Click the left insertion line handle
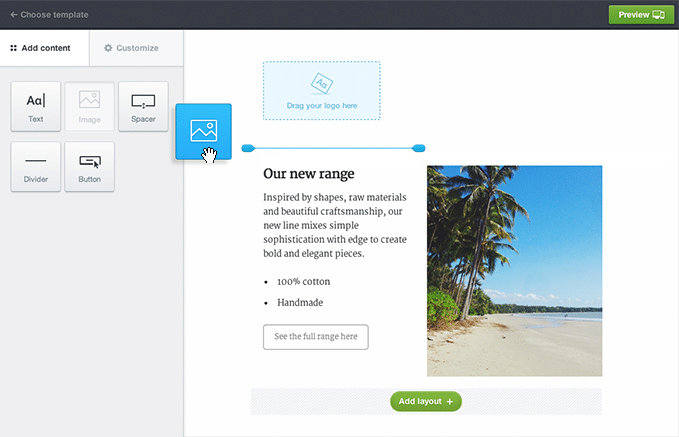The width and height of the screenshot is (679, 437). (248, 148)
